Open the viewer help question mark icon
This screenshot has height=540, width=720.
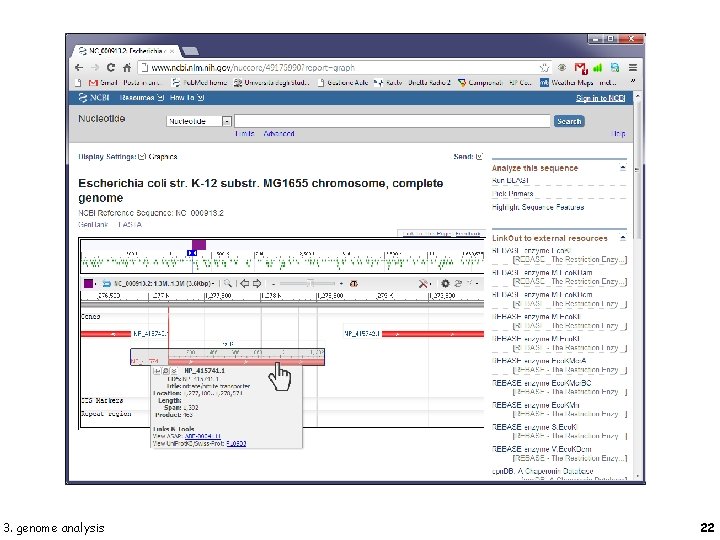(469, 284)
